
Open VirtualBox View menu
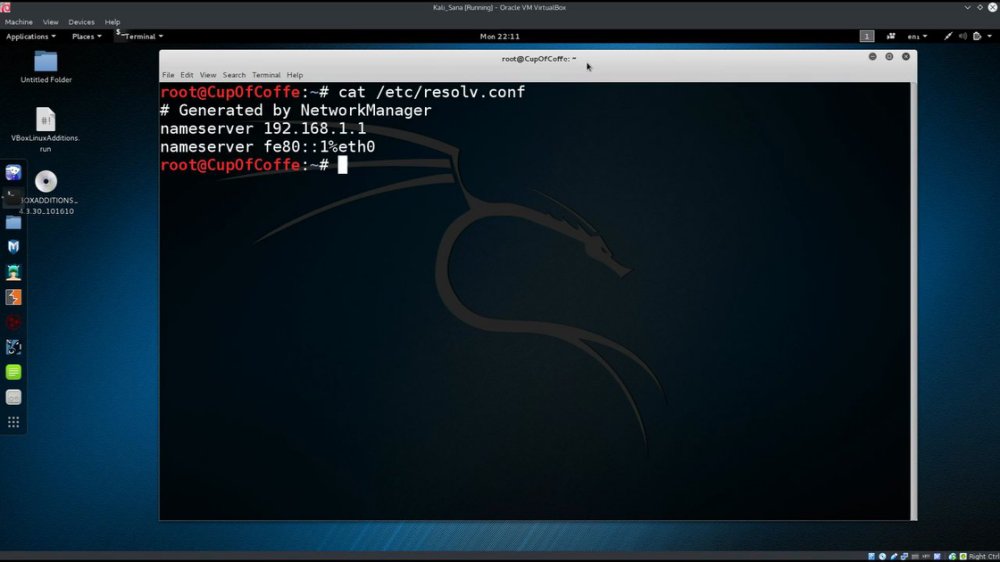click(50, 22)
